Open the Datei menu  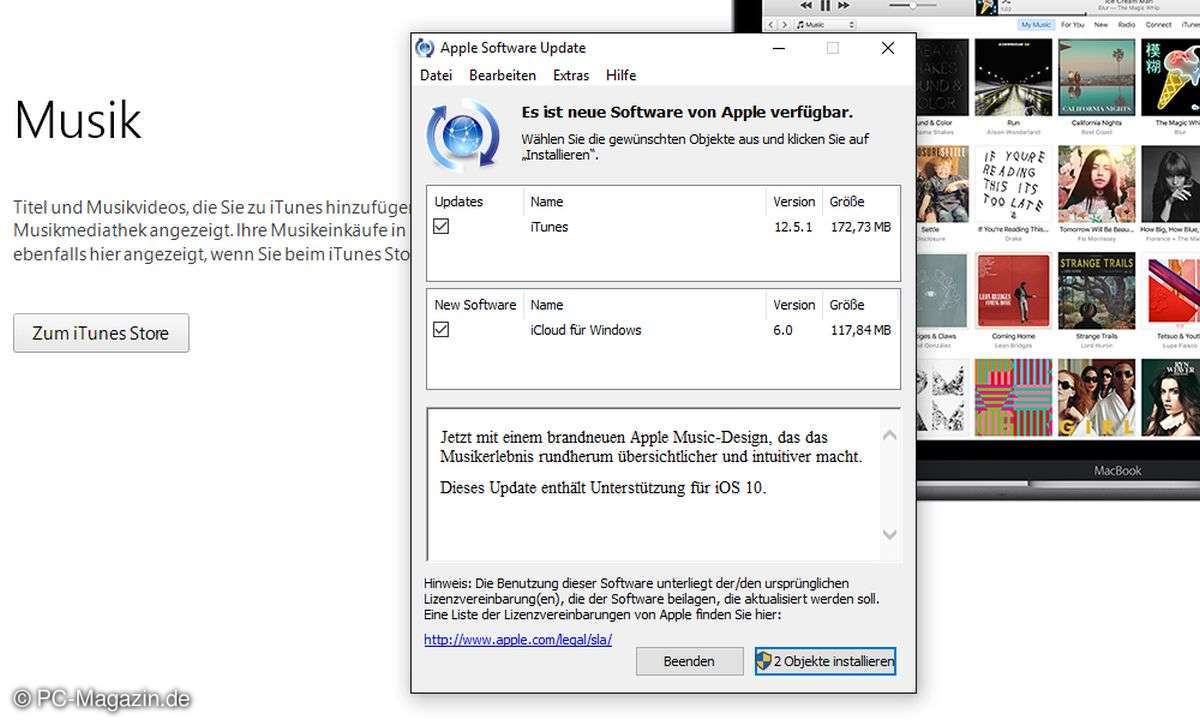tap(436, 75)
